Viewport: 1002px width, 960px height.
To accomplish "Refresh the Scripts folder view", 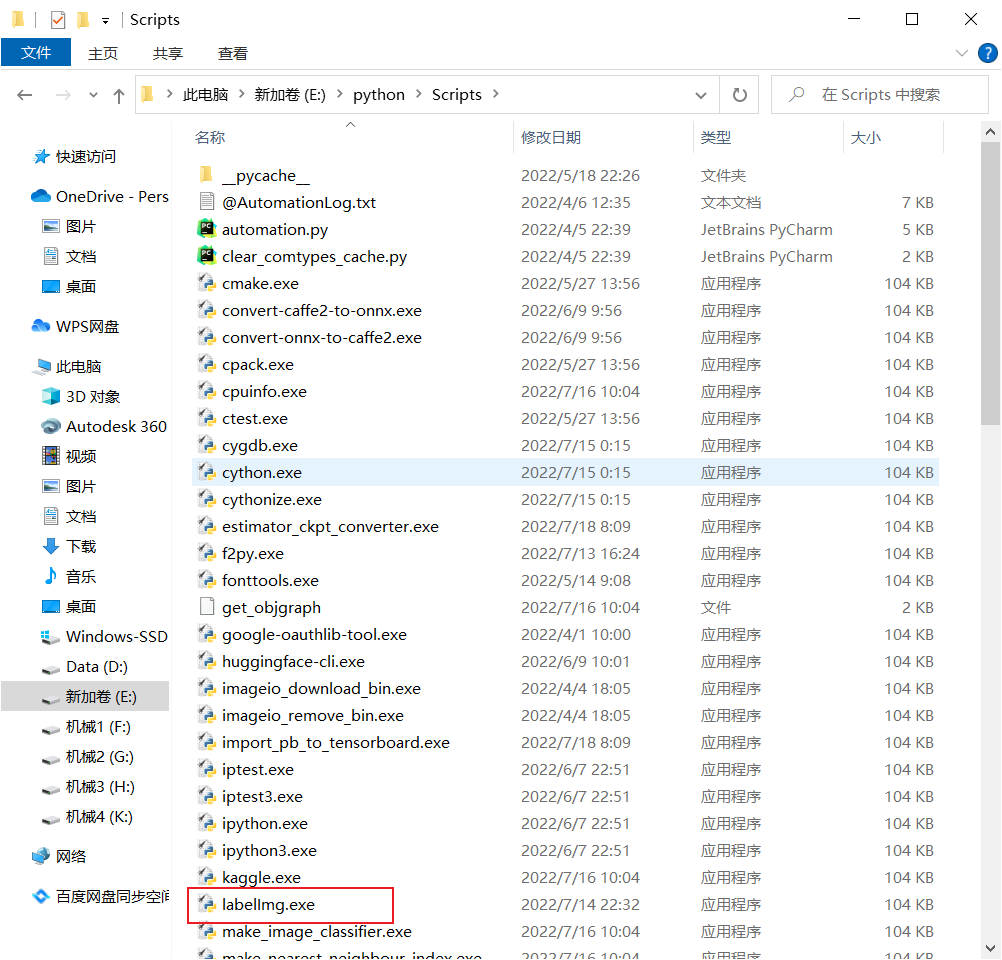I will [x=739, y=95].
